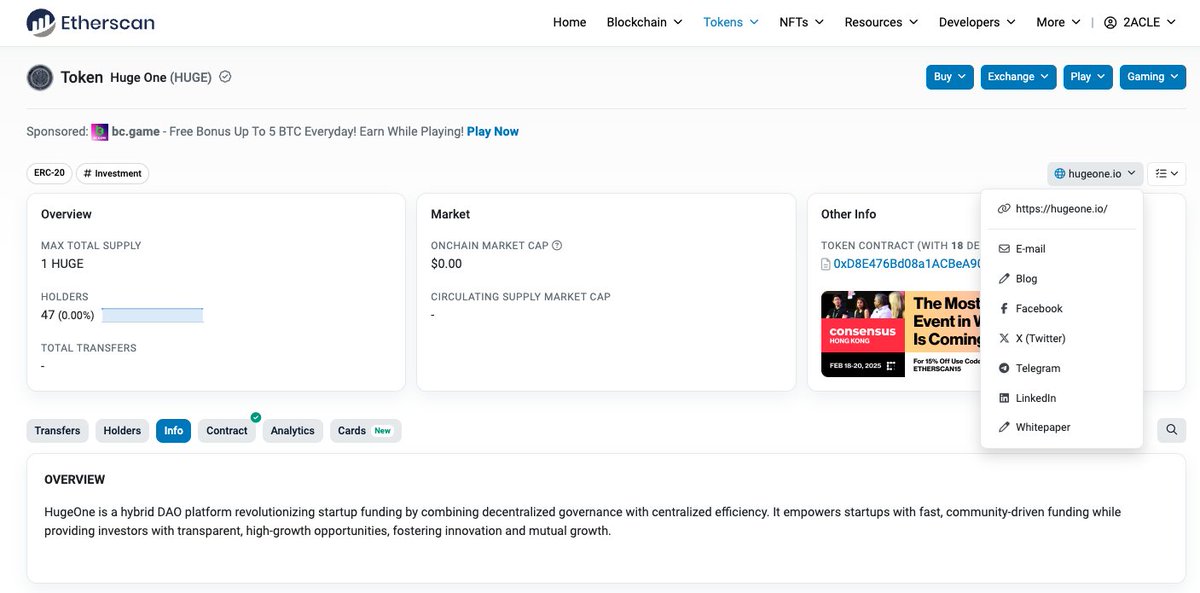
Task: Collapse the hugeone.io links dropdown
Action: (1094, 173)
